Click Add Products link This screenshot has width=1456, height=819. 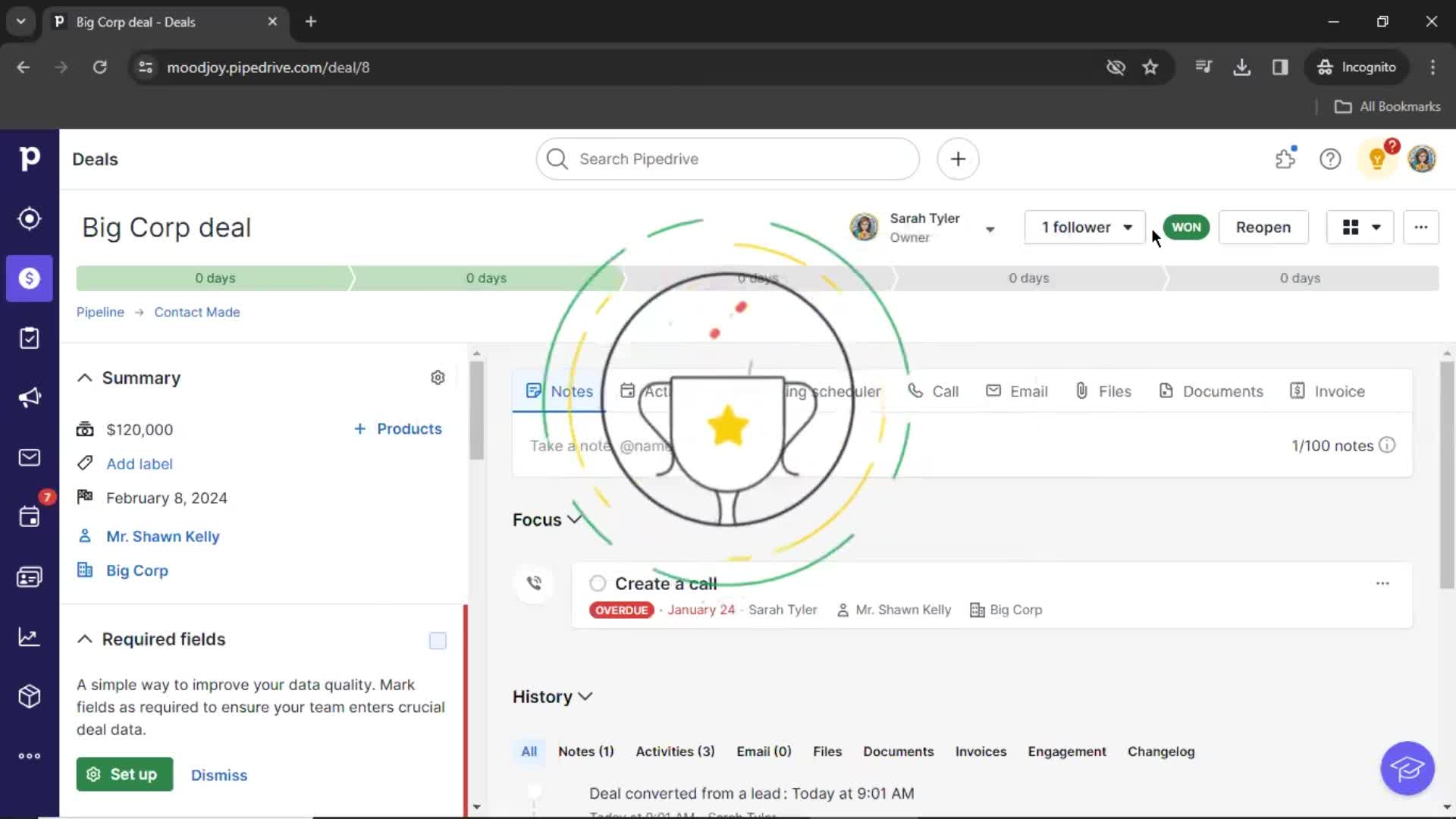tap(397, 428)
